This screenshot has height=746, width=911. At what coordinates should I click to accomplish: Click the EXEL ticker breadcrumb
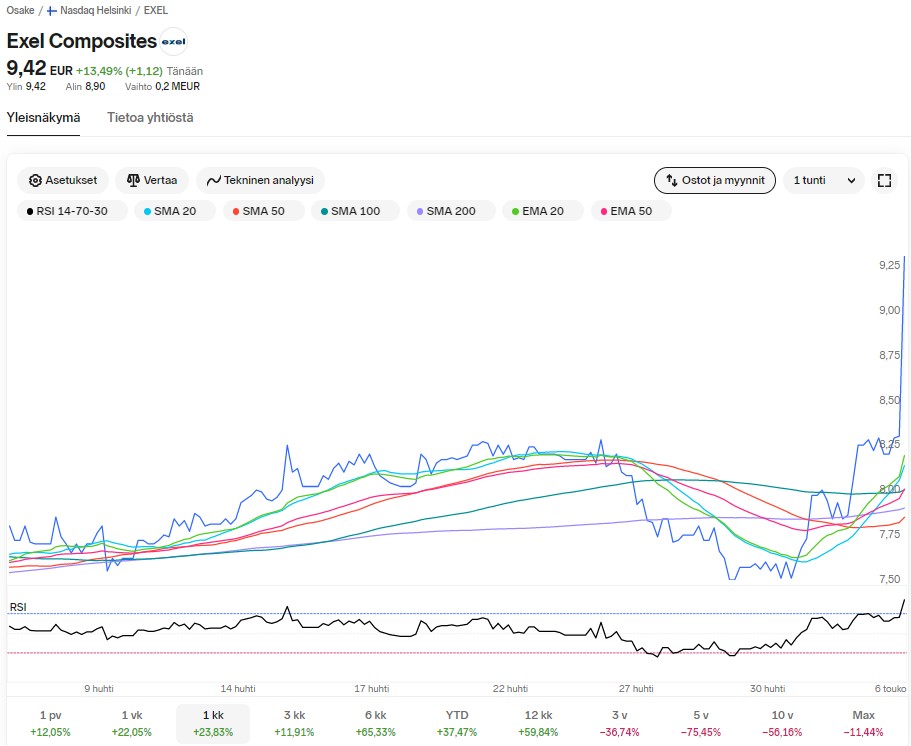tap(156, 10)
